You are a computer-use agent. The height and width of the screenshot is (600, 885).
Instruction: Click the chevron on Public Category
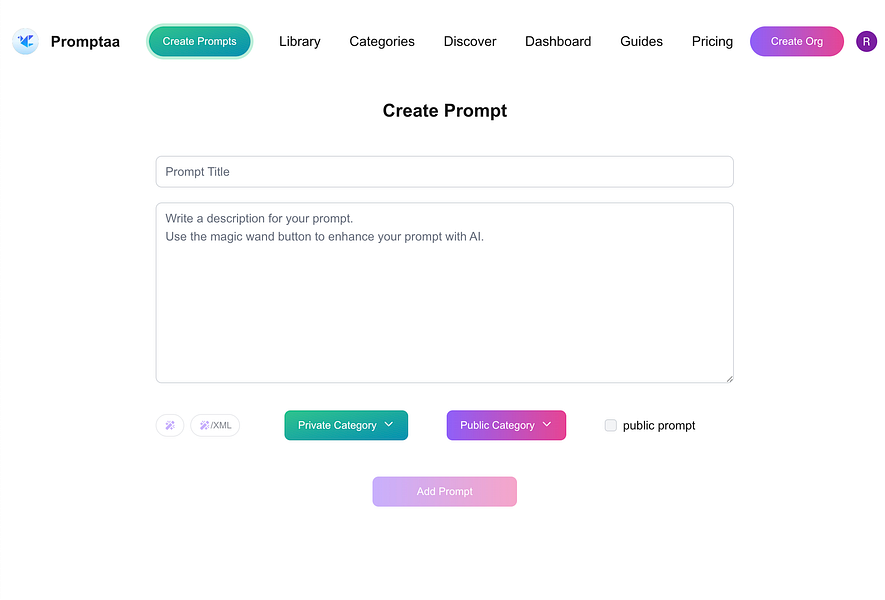coord(547,424)
